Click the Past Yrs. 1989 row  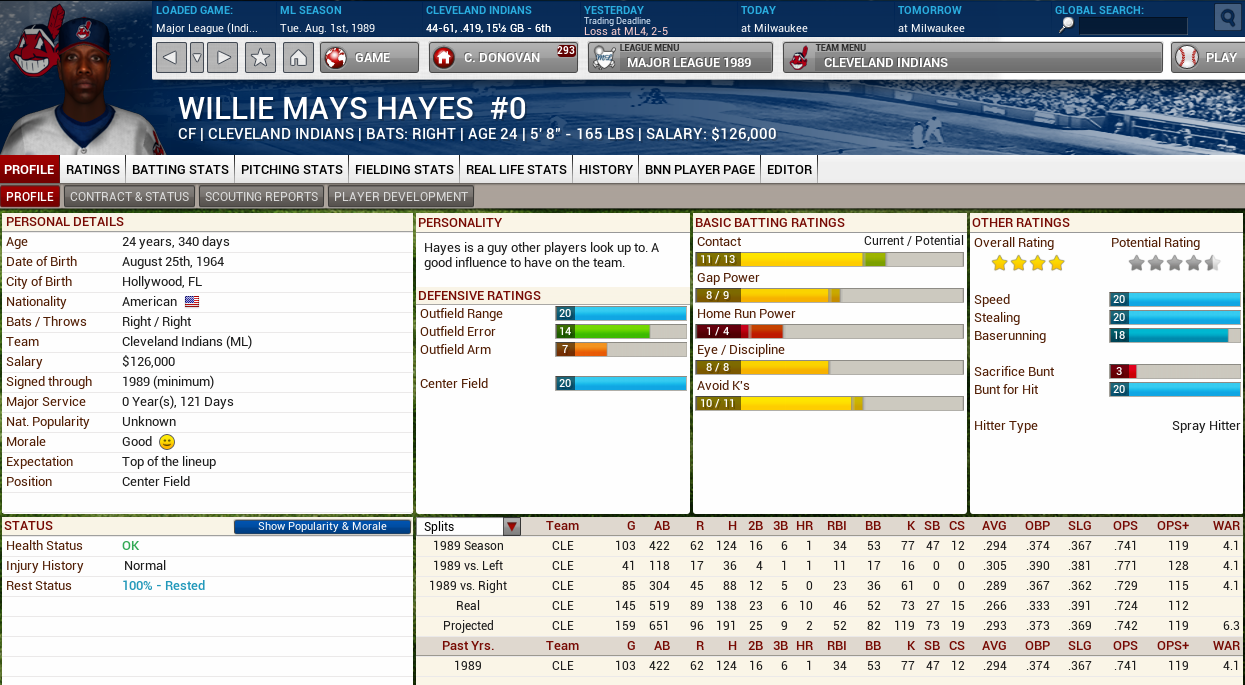830,666
